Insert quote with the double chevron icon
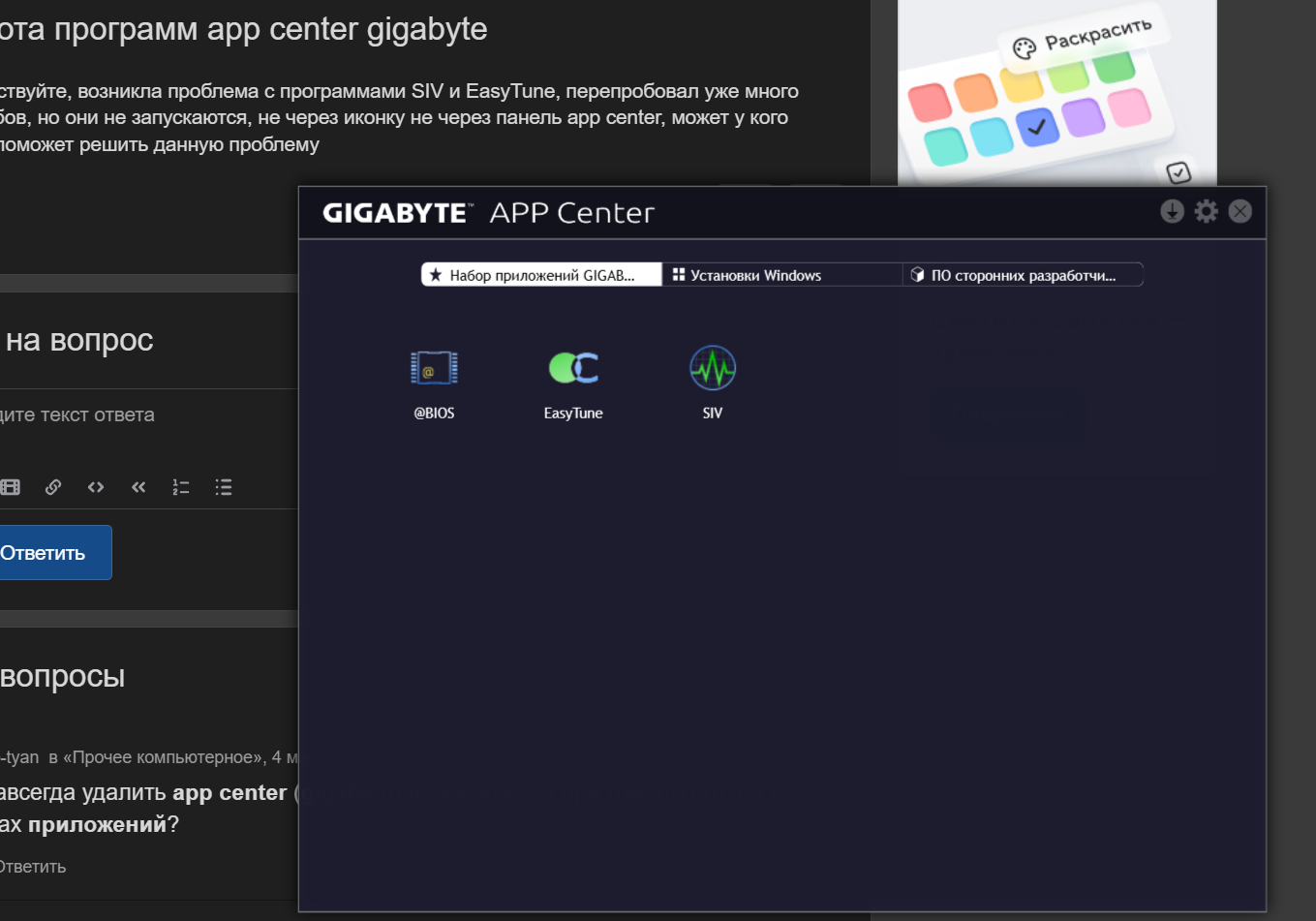The image size is (1316, 921). click(x=138, y=487)
